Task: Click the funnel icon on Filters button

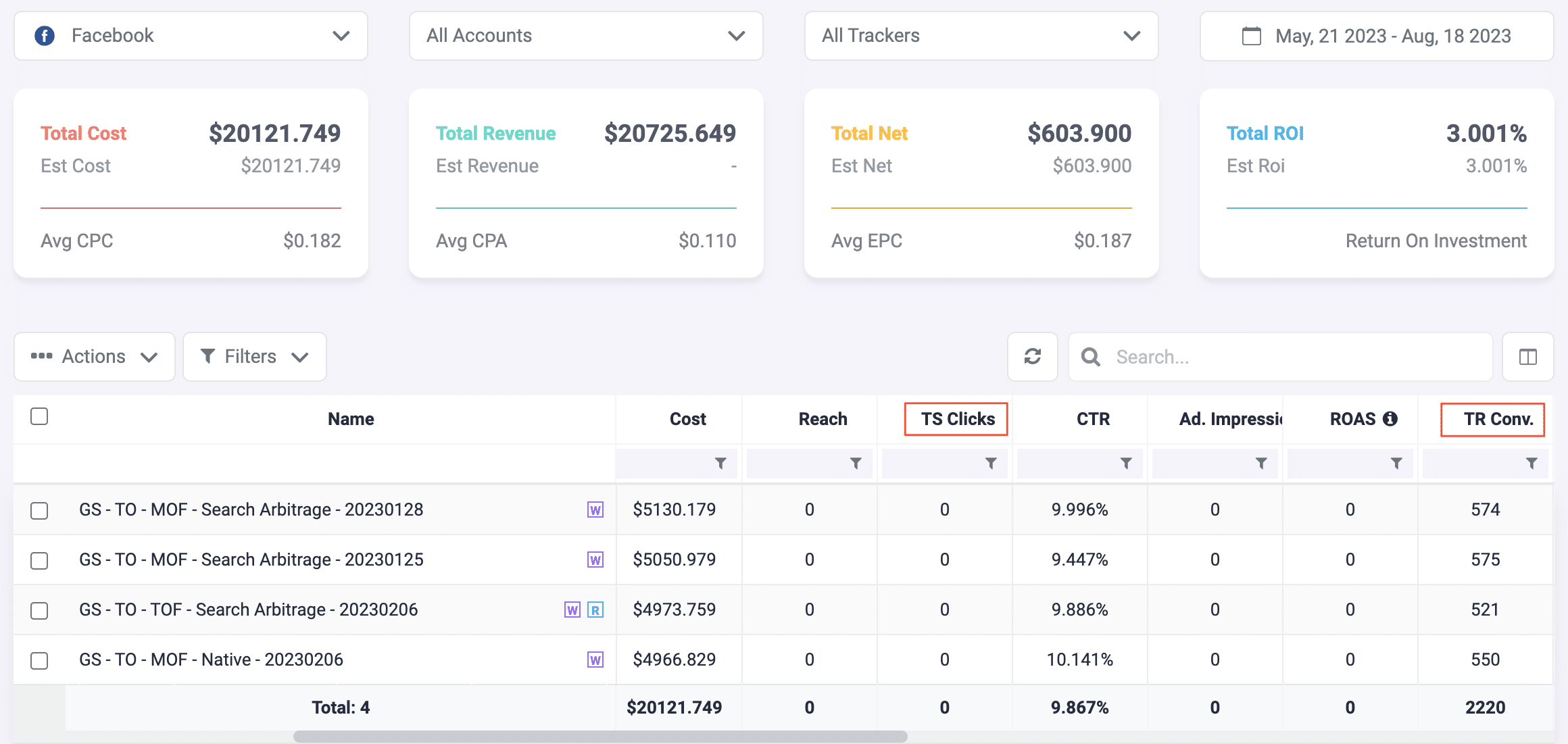Action: point(208,356)
